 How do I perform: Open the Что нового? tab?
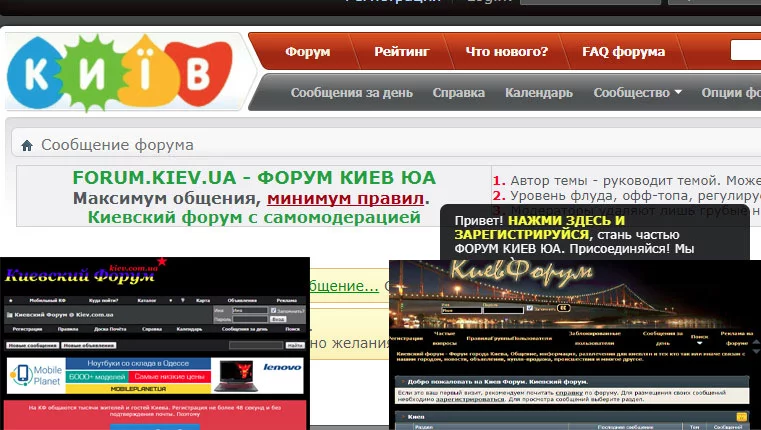point(506,51)
